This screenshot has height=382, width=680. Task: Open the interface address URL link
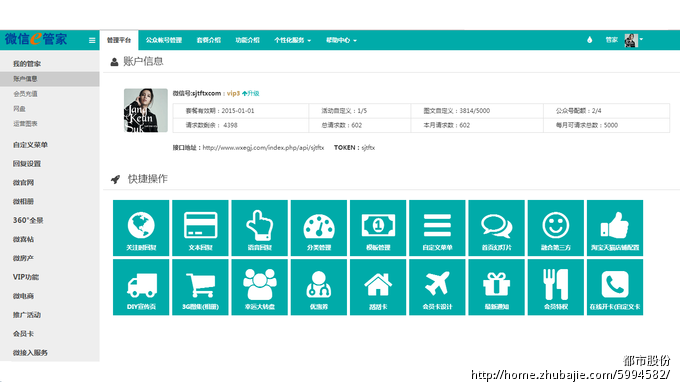tap(263, 147)
